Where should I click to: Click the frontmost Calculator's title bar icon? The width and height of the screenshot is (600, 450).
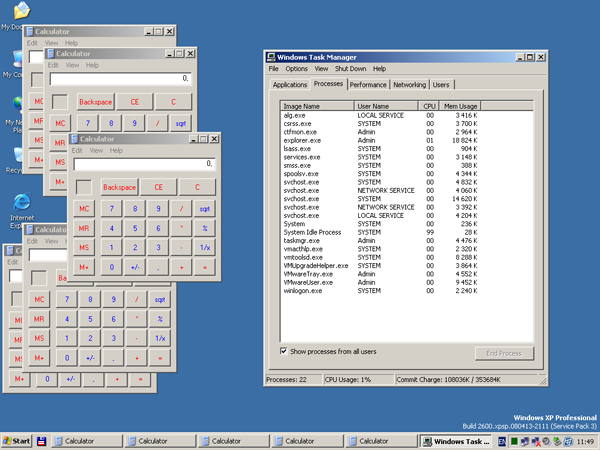pyautogui.click(x=75, y=139)
